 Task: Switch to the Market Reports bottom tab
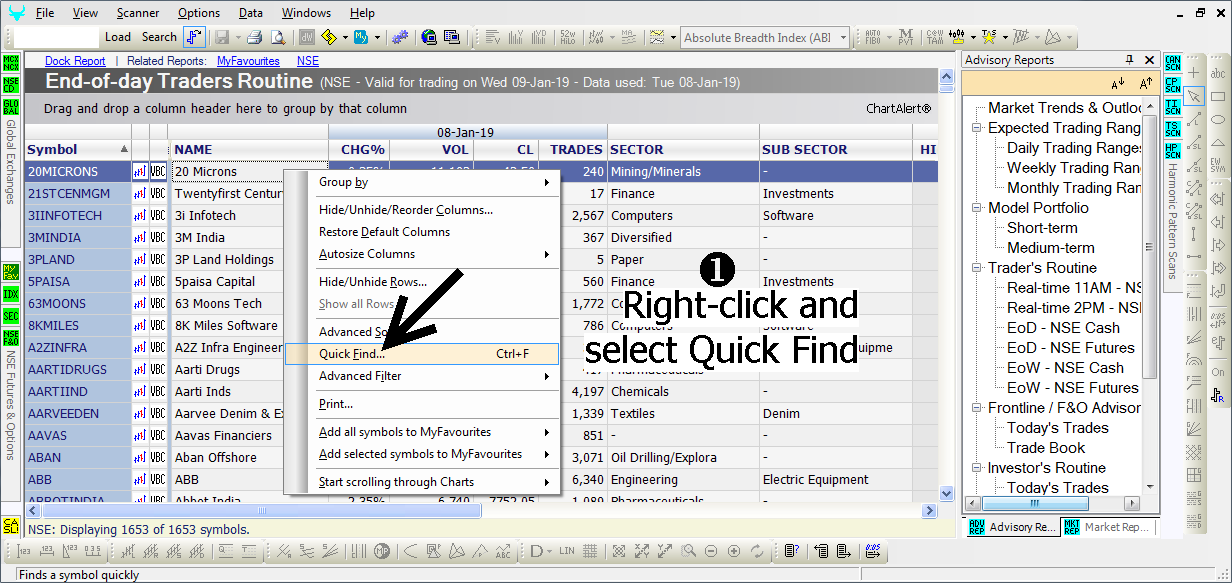1107,527
